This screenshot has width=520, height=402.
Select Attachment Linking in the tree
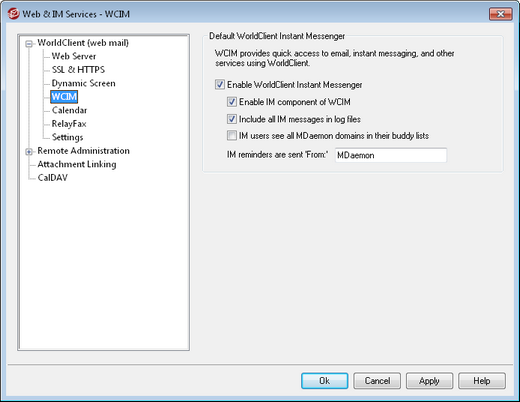[x=77, y=164]
